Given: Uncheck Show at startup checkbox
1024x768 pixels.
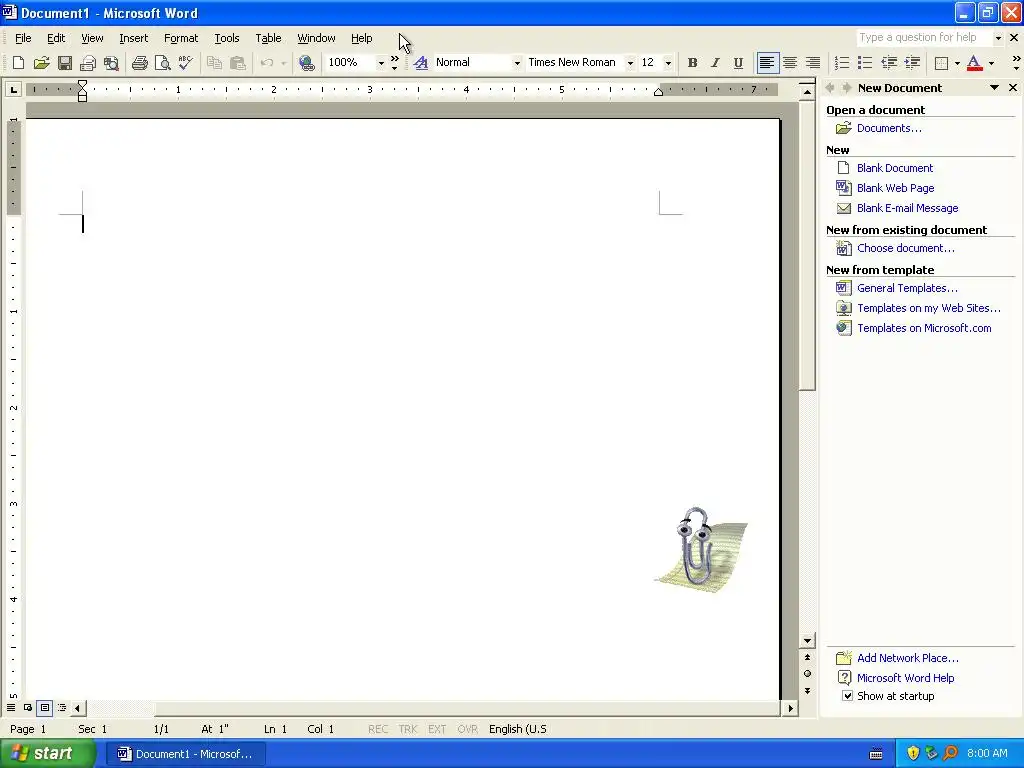Looking at the screenshot, I should click(x=847, y=696).
